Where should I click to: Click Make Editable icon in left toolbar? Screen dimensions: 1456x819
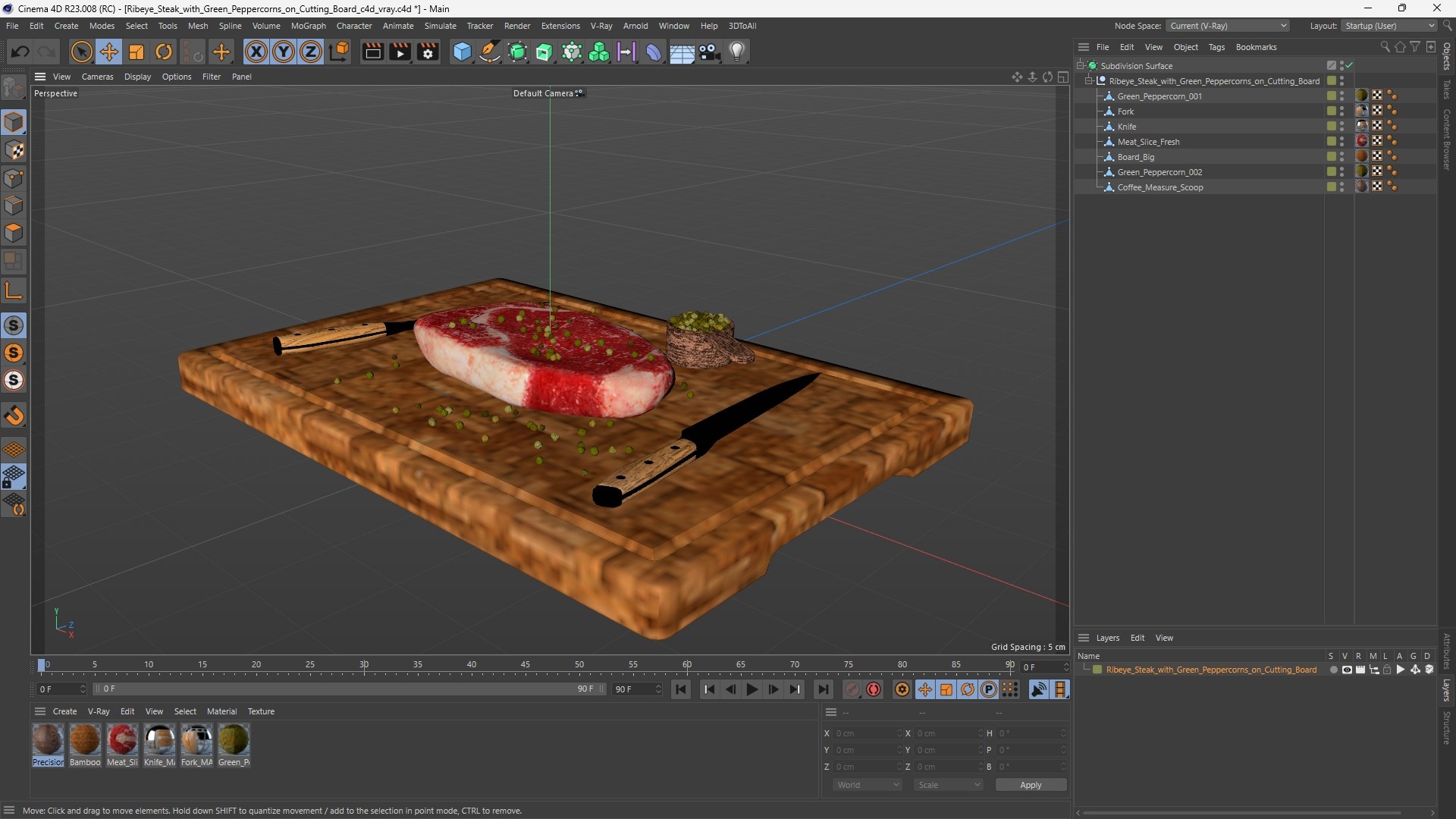pos(14,88)
